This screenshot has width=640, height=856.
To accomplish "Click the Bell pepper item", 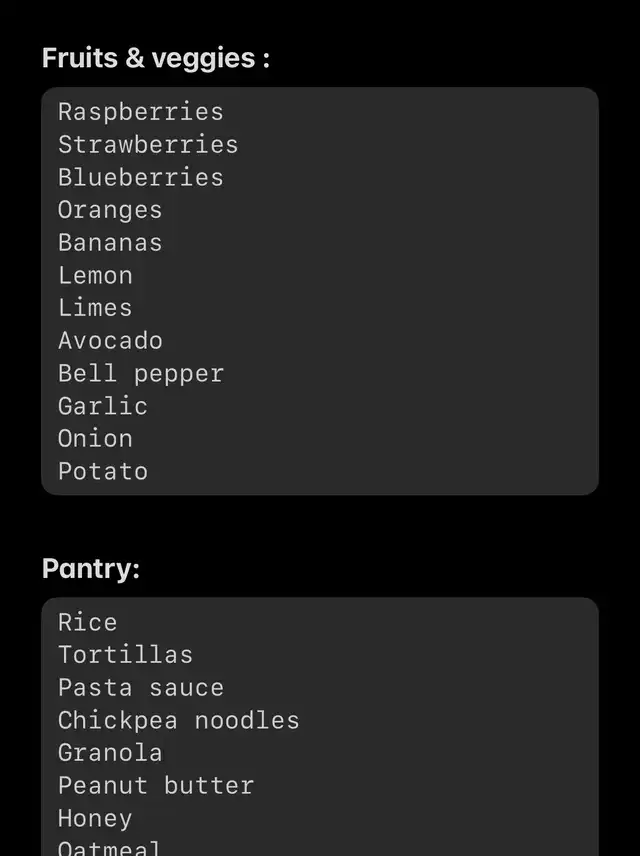I will coord(140,374).
